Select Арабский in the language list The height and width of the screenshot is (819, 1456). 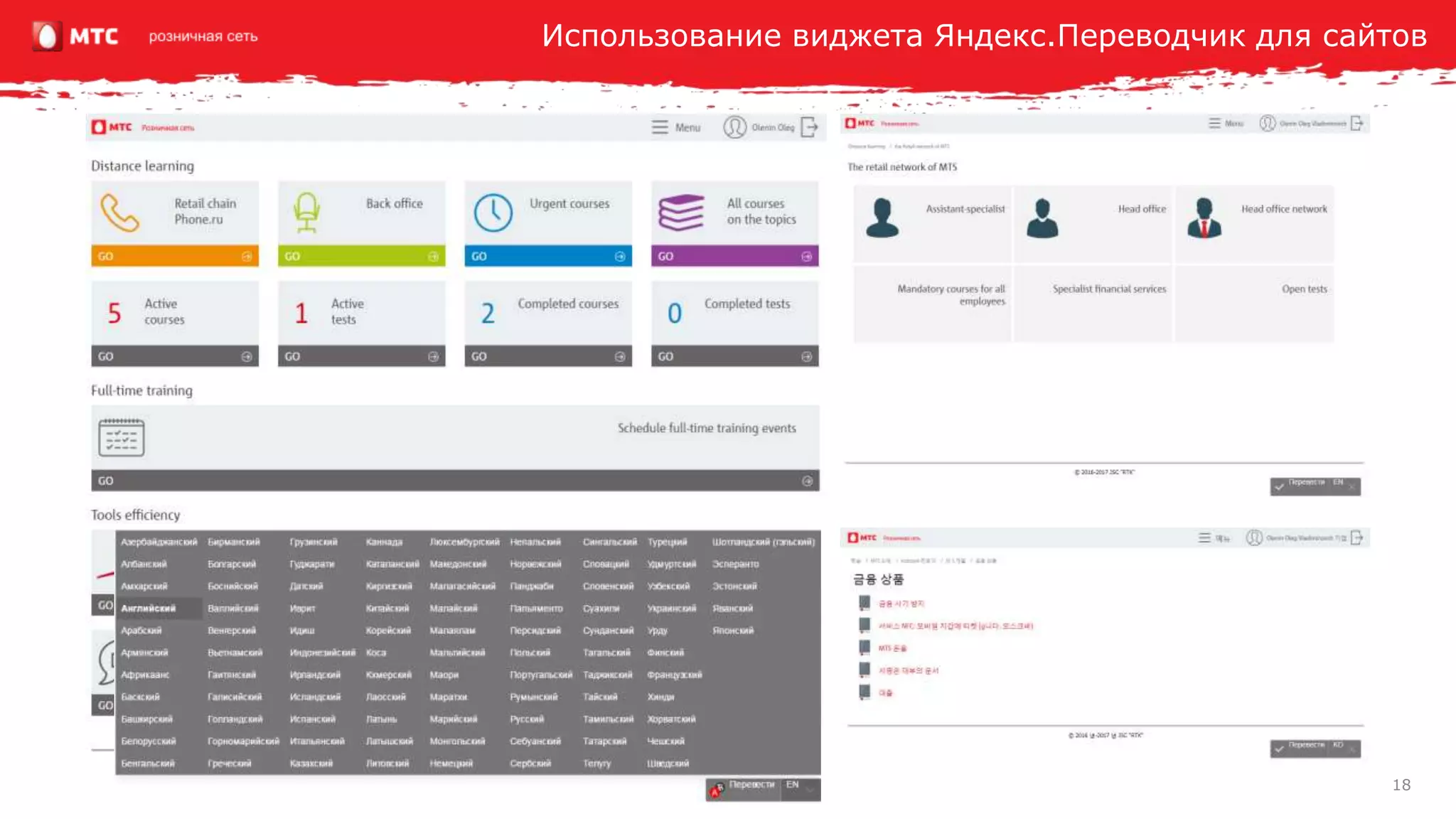point(141,631)
